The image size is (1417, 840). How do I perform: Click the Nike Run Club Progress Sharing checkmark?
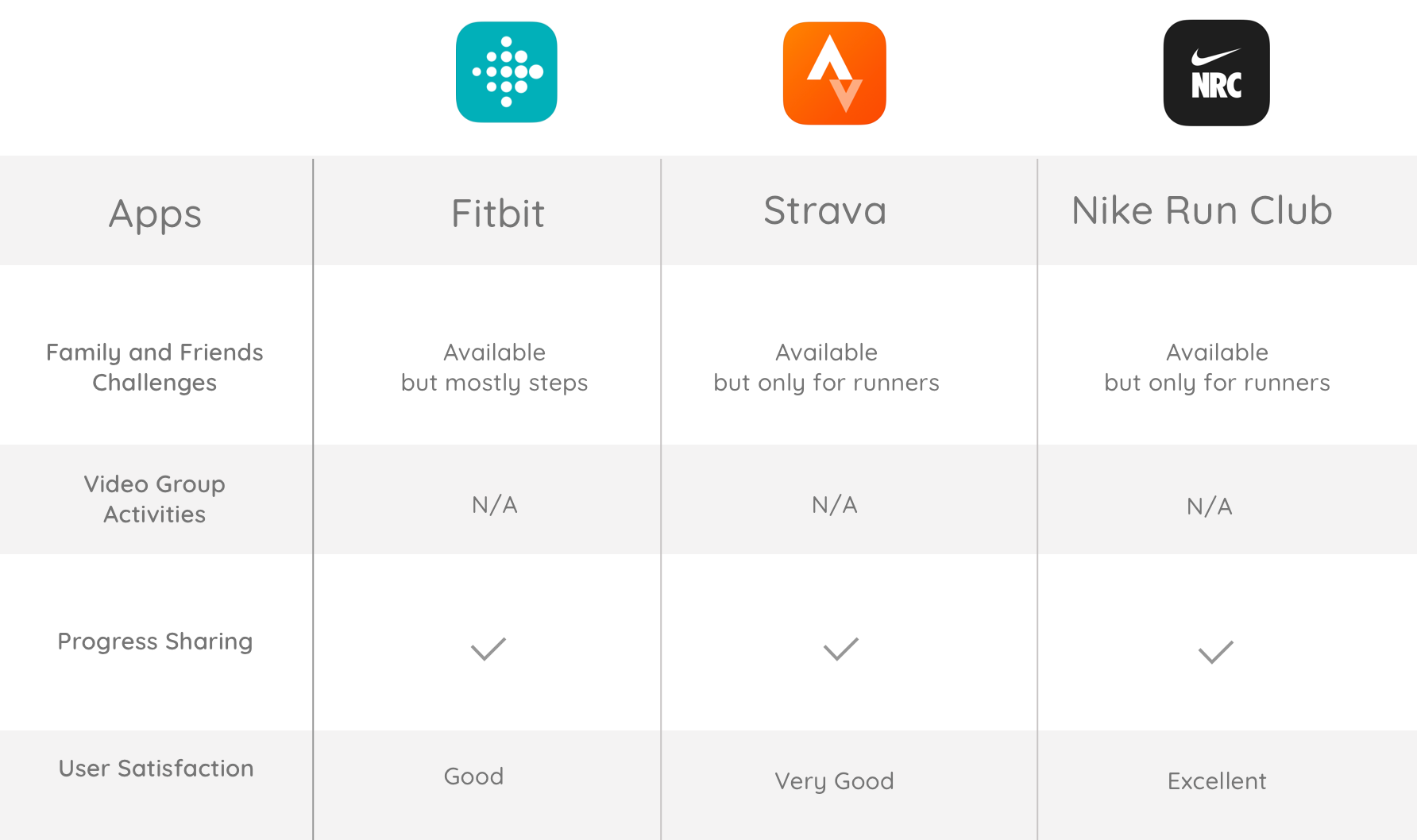(1216, 652)
